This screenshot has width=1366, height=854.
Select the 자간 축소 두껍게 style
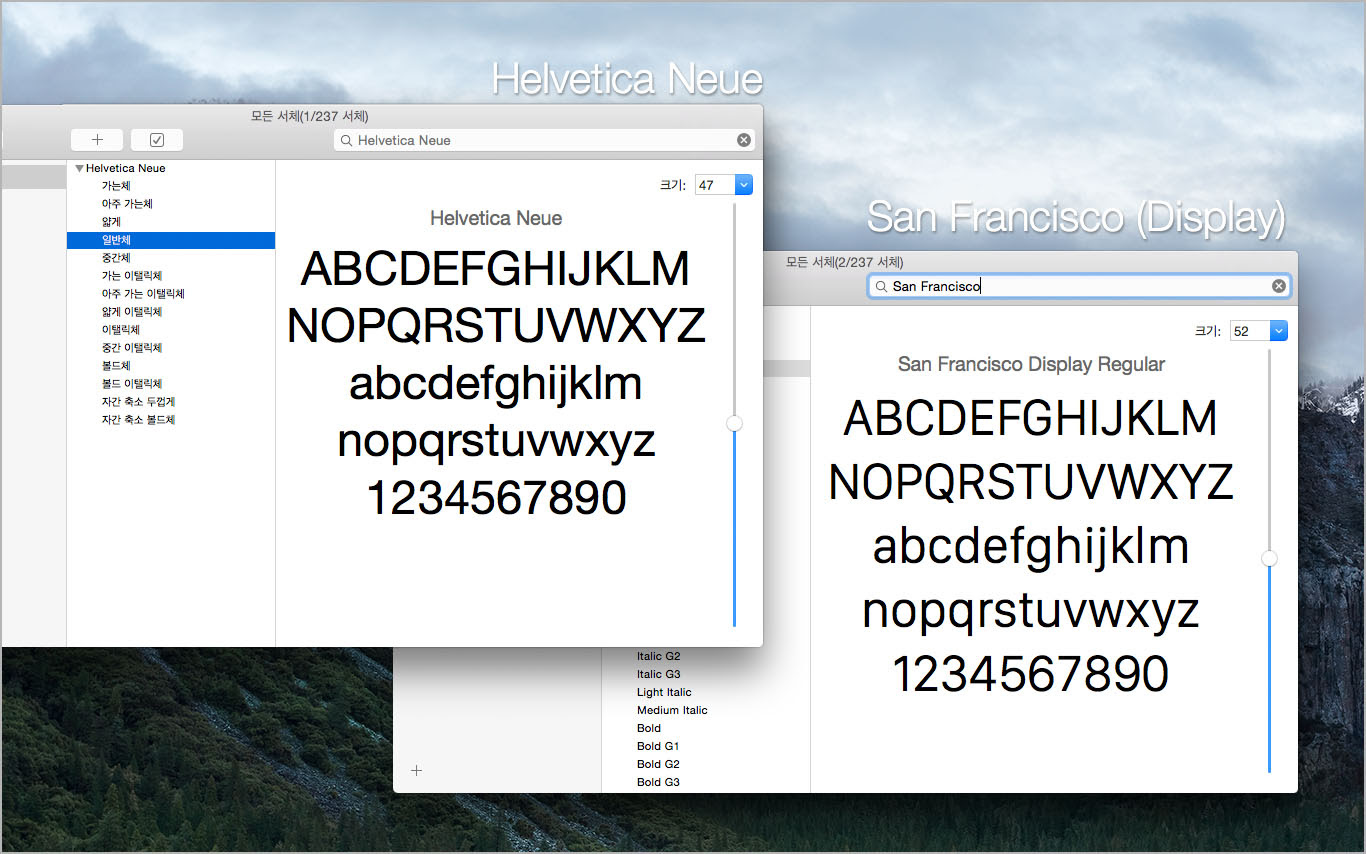138,402
